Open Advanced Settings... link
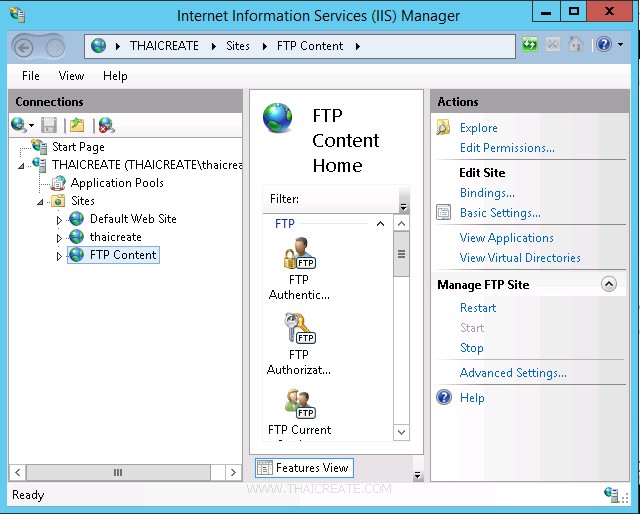This screenshot has width=640, height=514. point(513,373)
